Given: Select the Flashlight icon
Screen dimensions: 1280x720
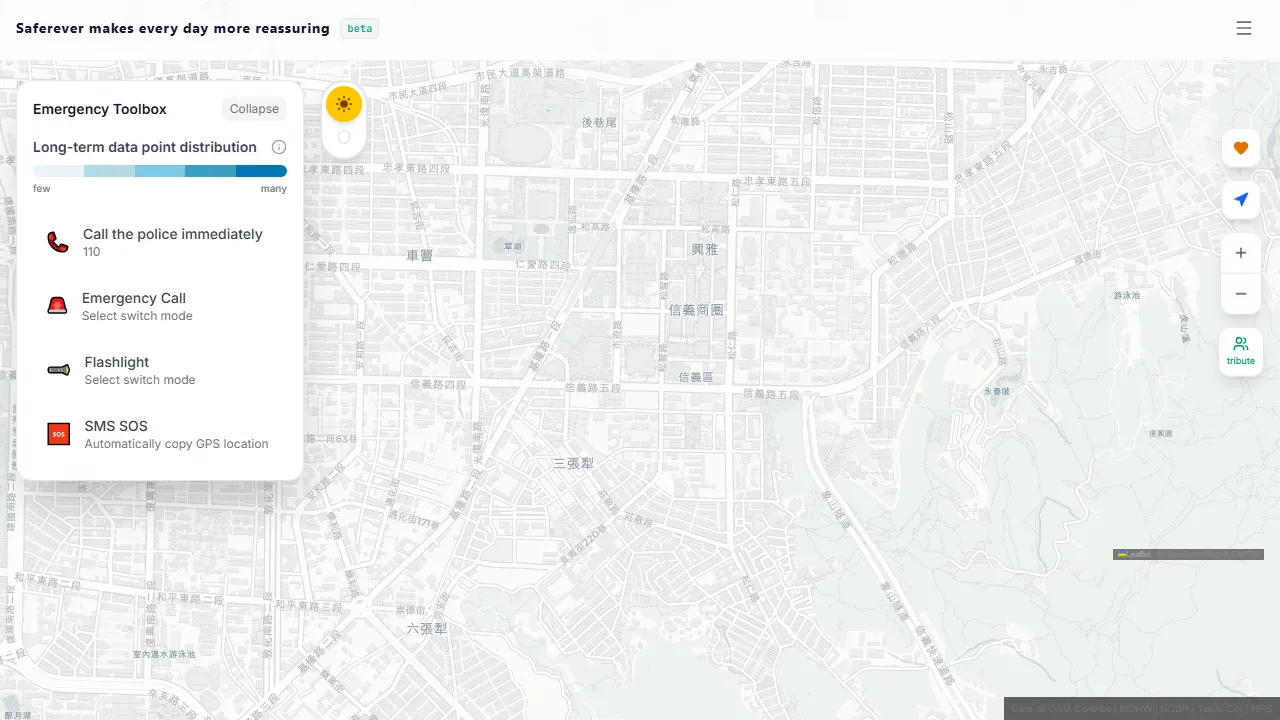Looking at the screenshot, I should point(57,369).
